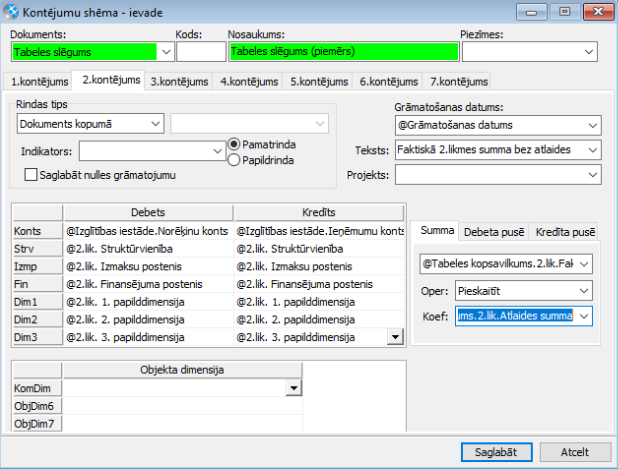This screenshot has width=618, height=469.
Task: Click the Nosaukums text field
Action: (x=344, y=52)
